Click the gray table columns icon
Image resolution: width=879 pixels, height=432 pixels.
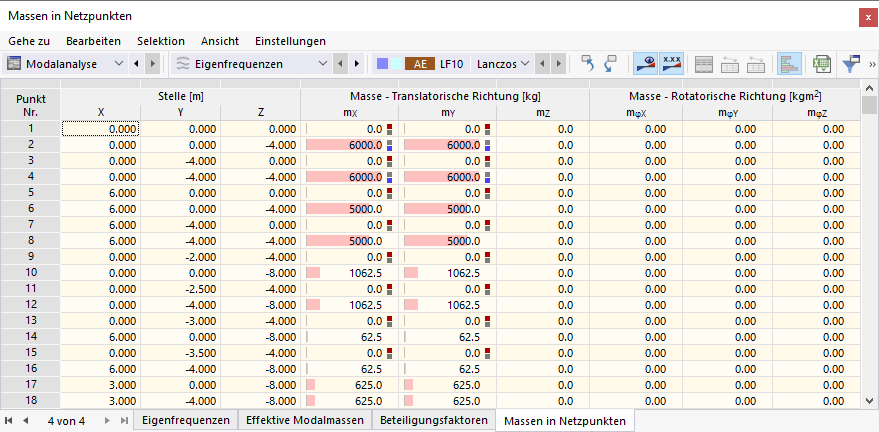pos(704,64)
